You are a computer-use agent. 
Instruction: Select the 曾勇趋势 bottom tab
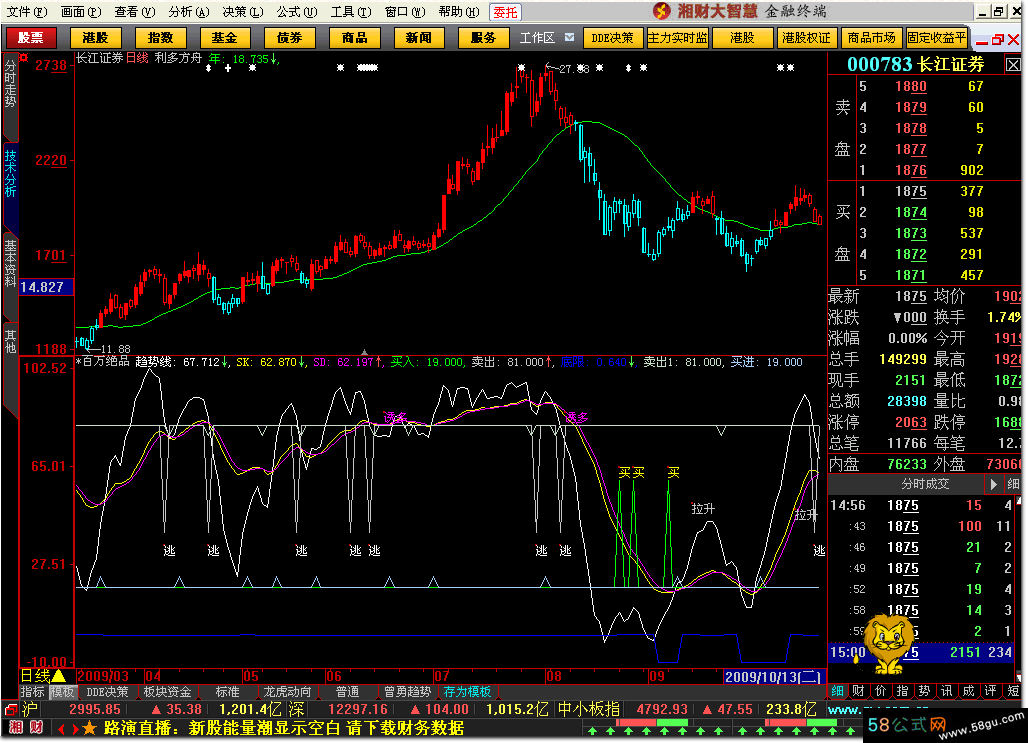[x=407, y=692]
